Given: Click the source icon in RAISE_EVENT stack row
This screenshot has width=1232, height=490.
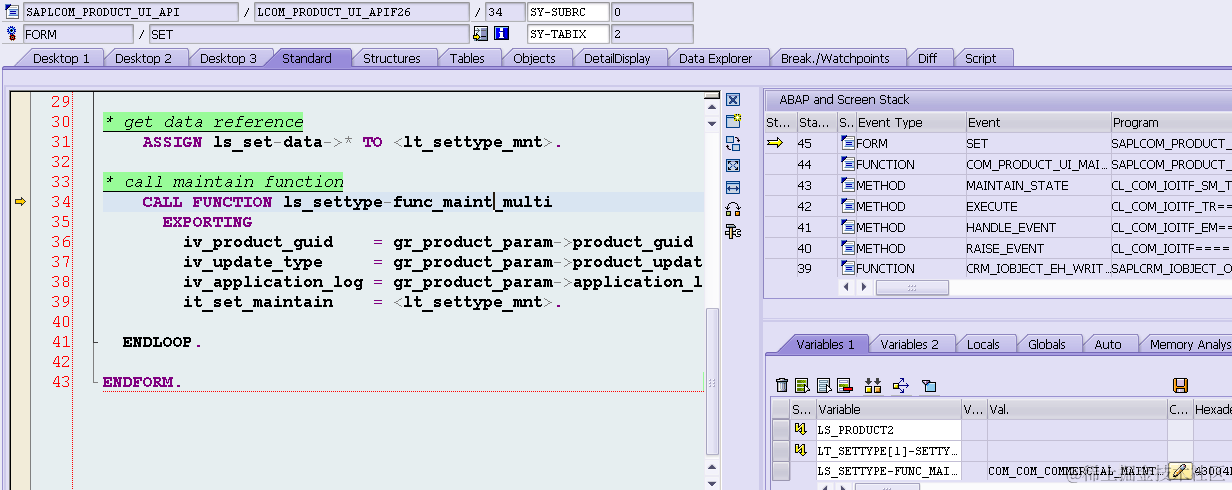Looking at the screenshot, I should point(847,248).
